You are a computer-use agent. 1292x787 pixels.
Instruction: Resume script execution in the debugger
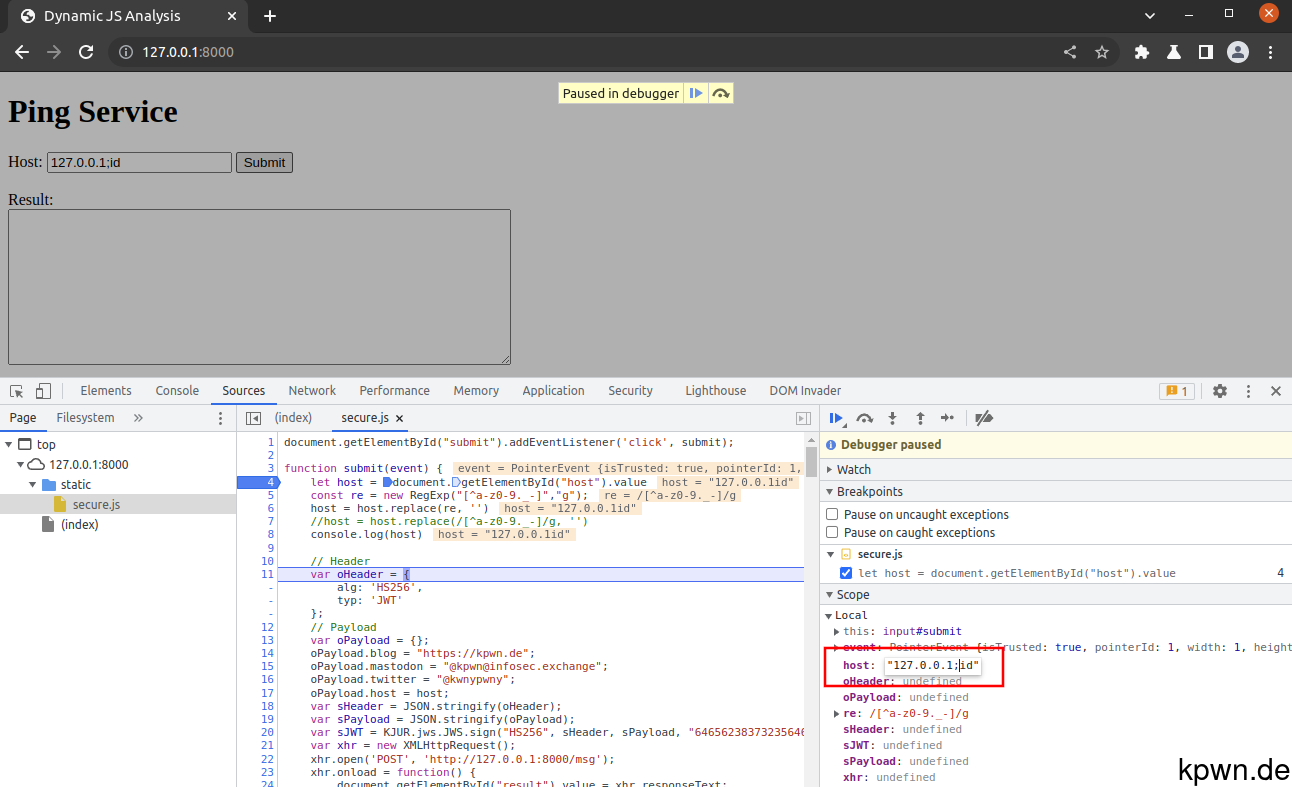(x=836, y=418)
